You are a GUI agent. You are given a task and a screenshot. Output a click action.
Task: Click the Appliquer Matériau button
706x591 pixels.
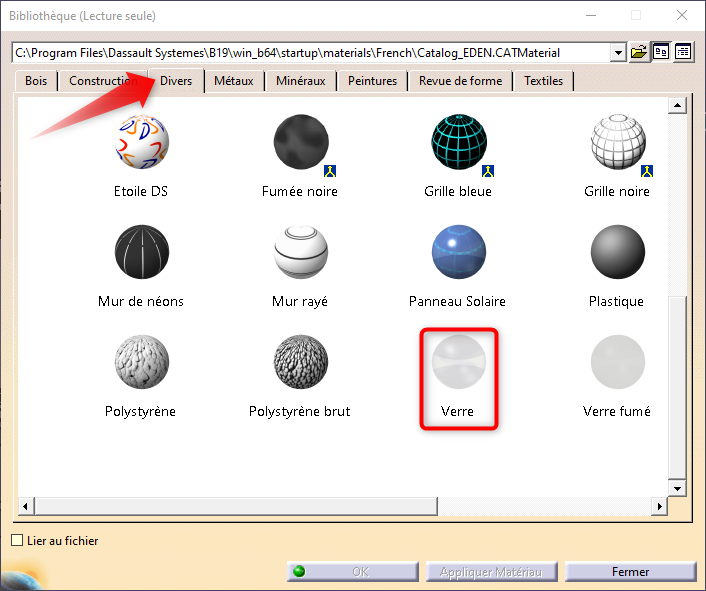(492, 572)
